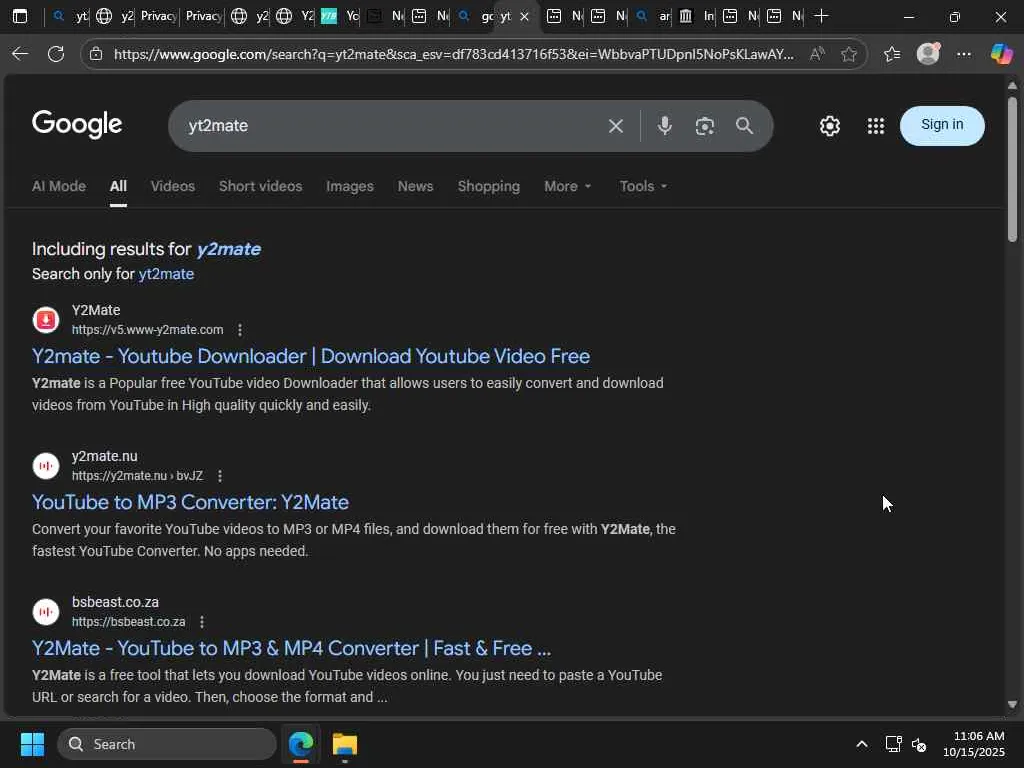Click the https://bsbeast.co.za URL text
Screen dimensions: 1024x768
tap(129, 622)
